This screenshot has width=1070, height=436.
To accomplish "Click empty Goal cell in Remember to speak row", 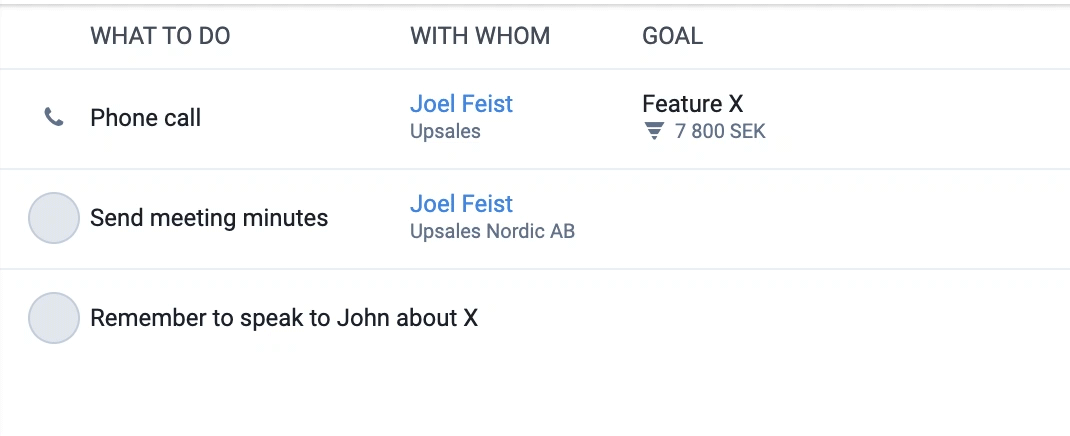I will pyautogui.click(x=853, y=318).
